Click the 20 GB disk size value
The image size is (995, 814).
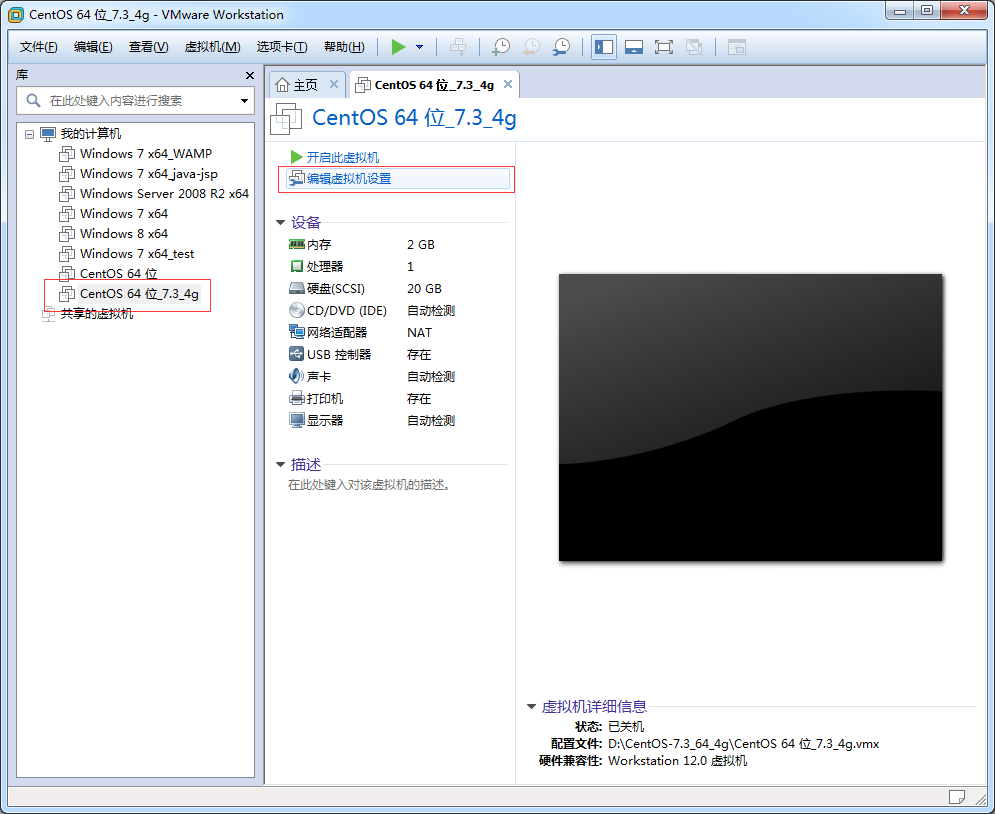[x=425, y=289]
